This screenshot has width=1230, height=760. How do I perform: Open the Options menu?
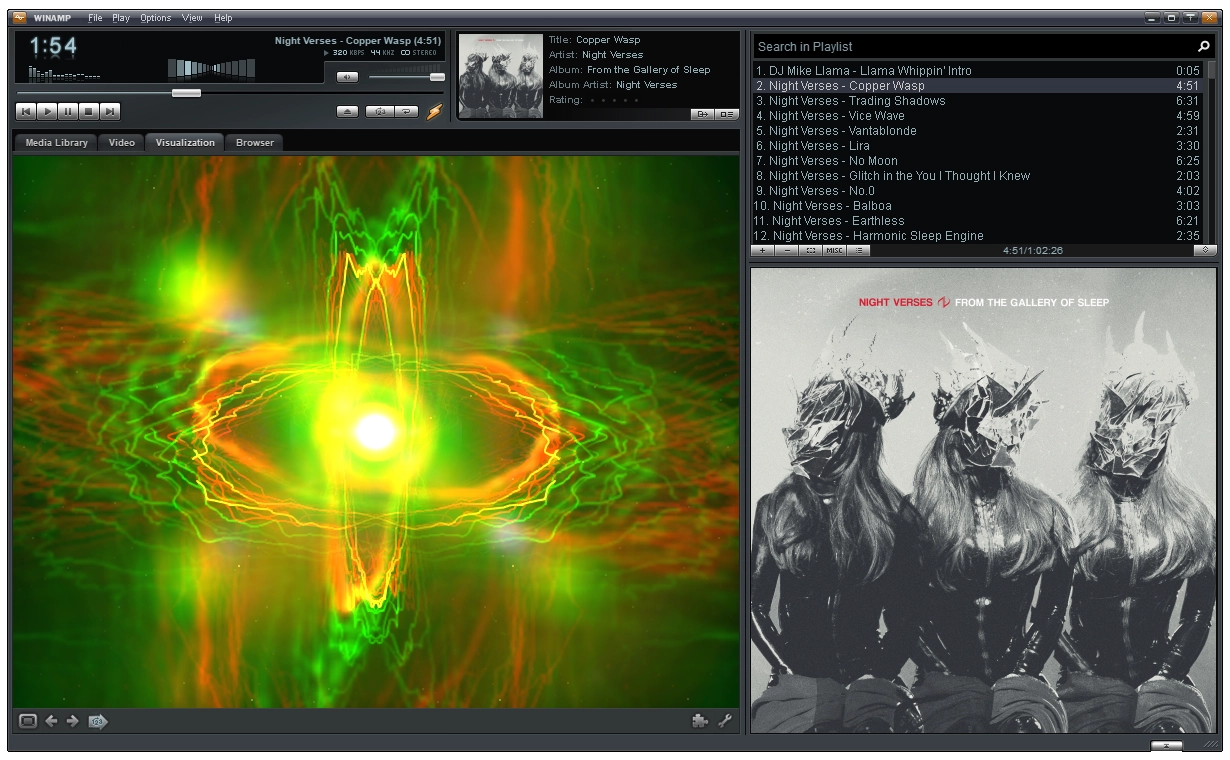pos(155,18)
